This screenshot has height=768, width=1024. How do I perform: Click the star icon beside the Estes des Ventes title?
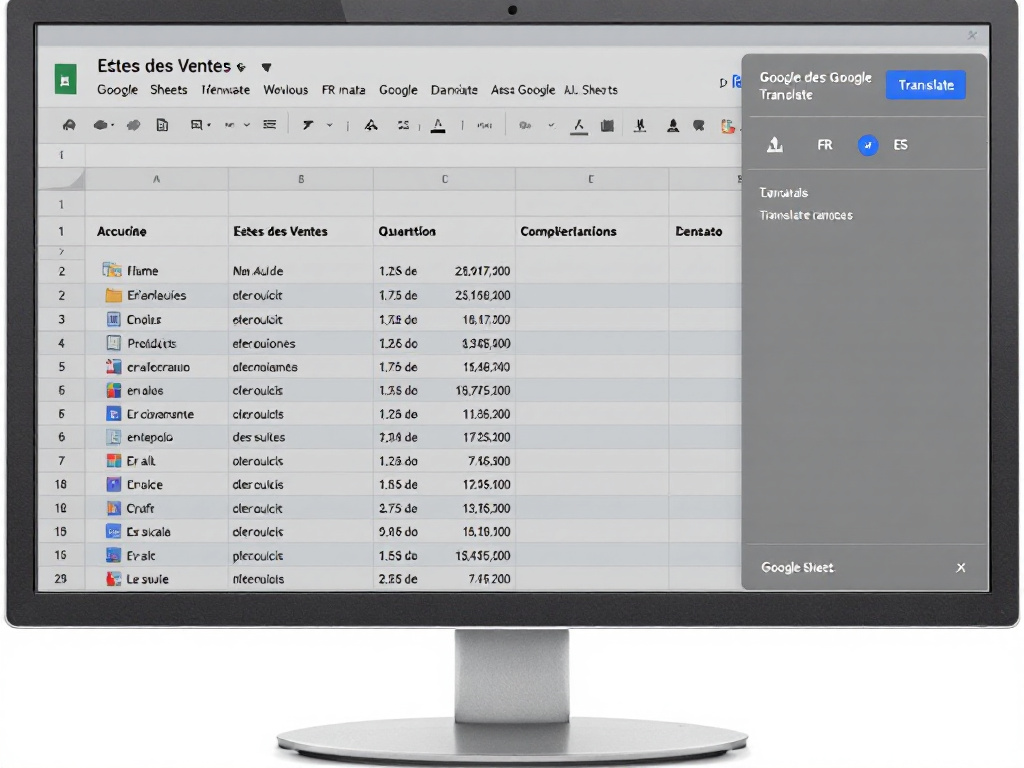242,67
